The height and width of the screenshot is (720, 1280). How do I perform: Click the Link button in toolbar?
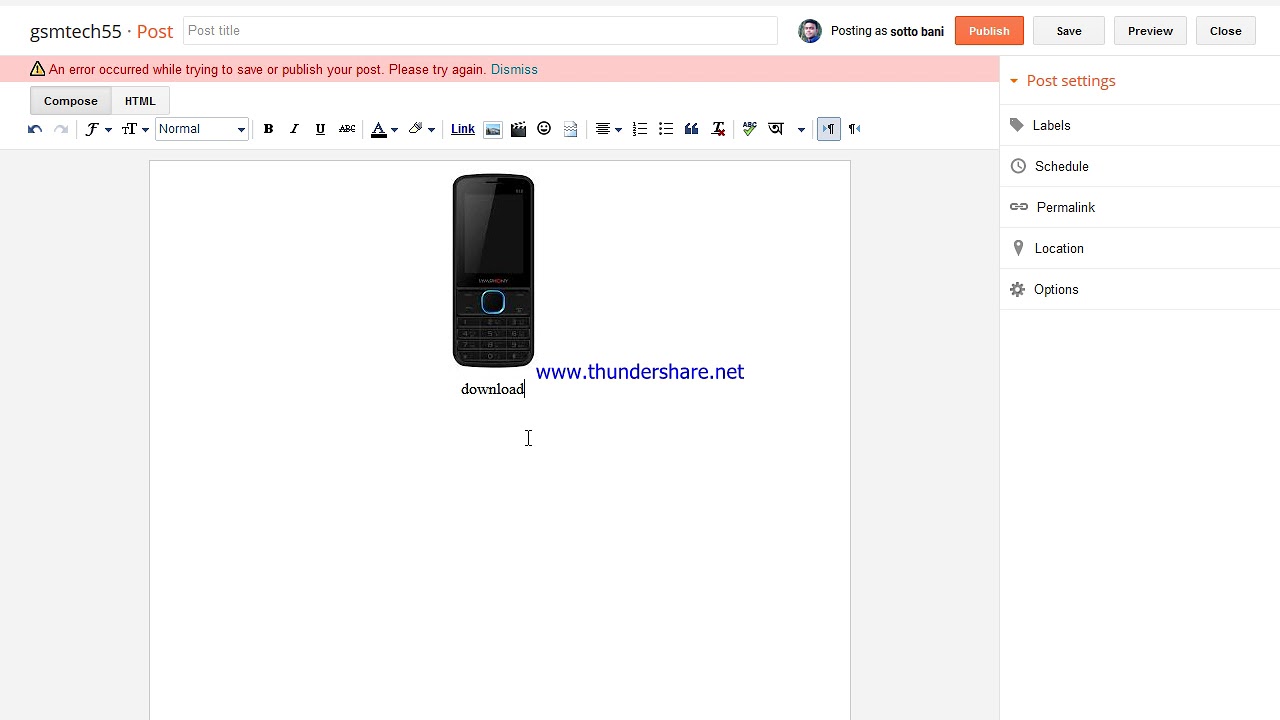pos(463,129)
